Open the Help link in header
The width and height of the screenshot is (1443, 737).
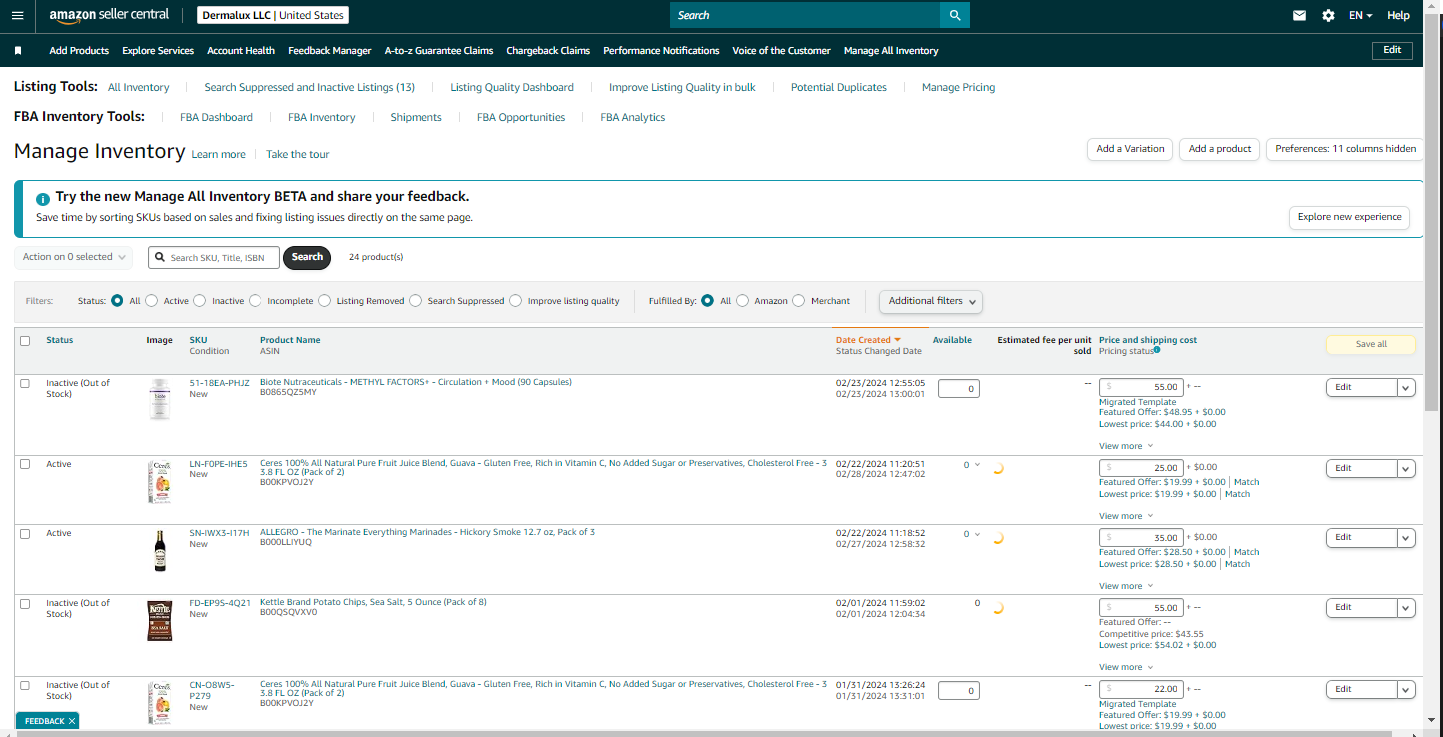pyautogui.click(x=1398, y=15)
